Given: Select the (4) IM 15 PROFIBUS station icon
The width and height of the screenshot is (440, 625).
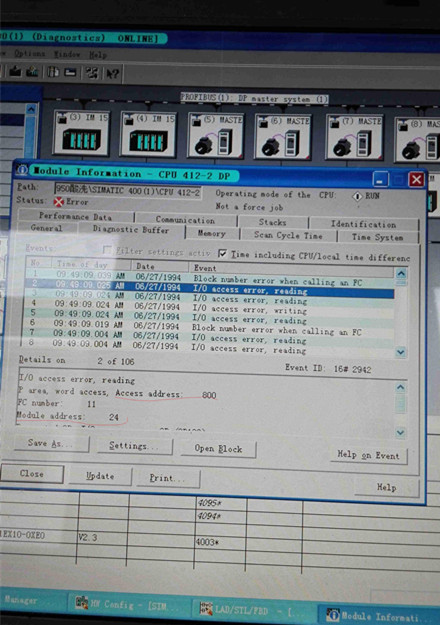Looking at the screenshot, I should 149,134.
